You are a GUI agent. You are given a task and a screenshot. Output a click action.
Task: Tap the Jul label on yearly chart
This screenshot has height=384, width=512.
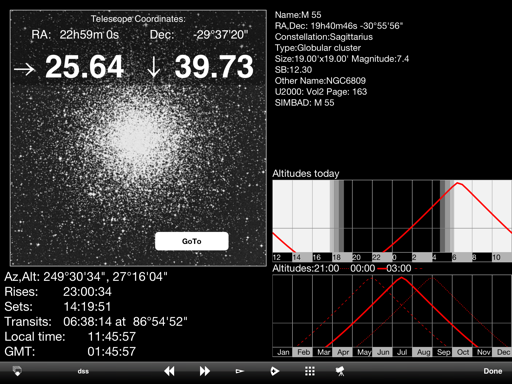point(402,352)
